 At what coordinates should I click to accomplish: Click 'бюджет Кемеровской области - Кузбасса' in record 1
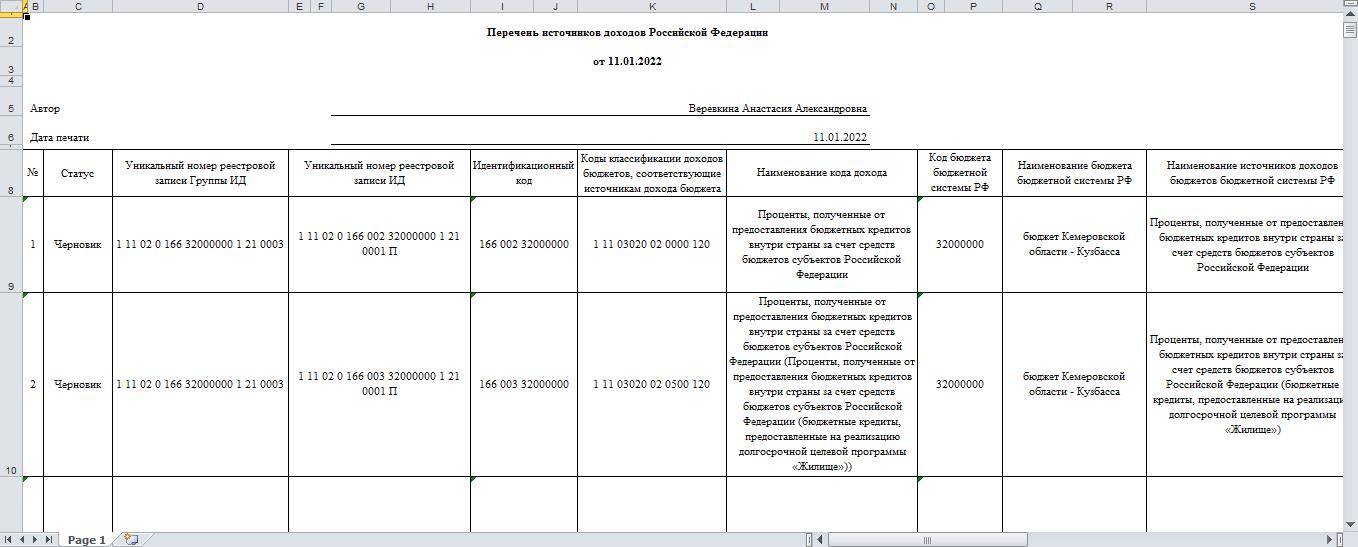point(1075,244)
